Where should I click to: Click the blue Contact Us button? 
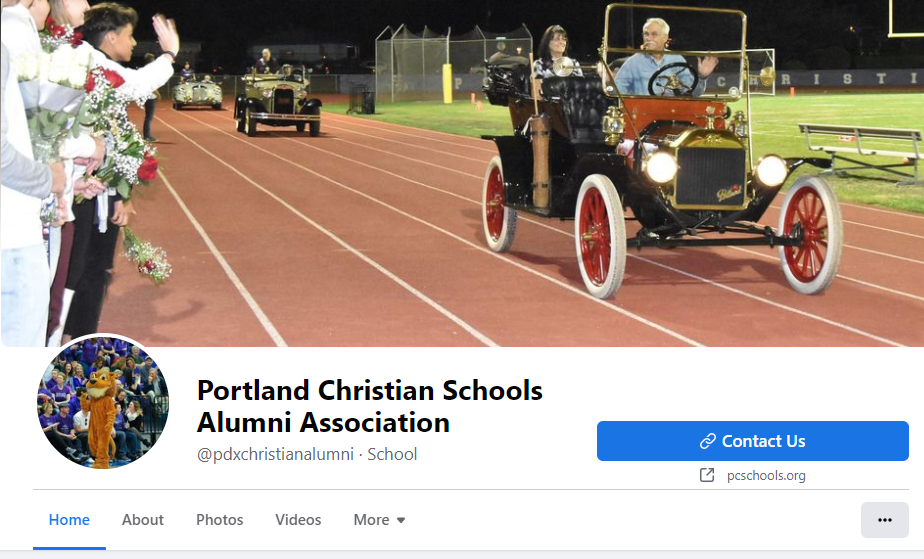tap(753, 441)
